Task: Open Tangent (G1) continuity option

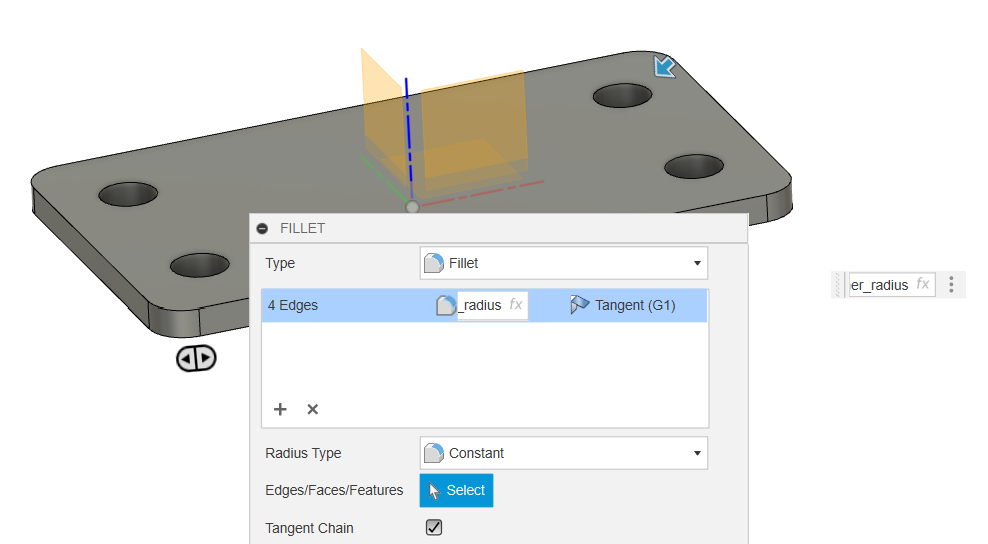Action: click(x=623, y=305)
